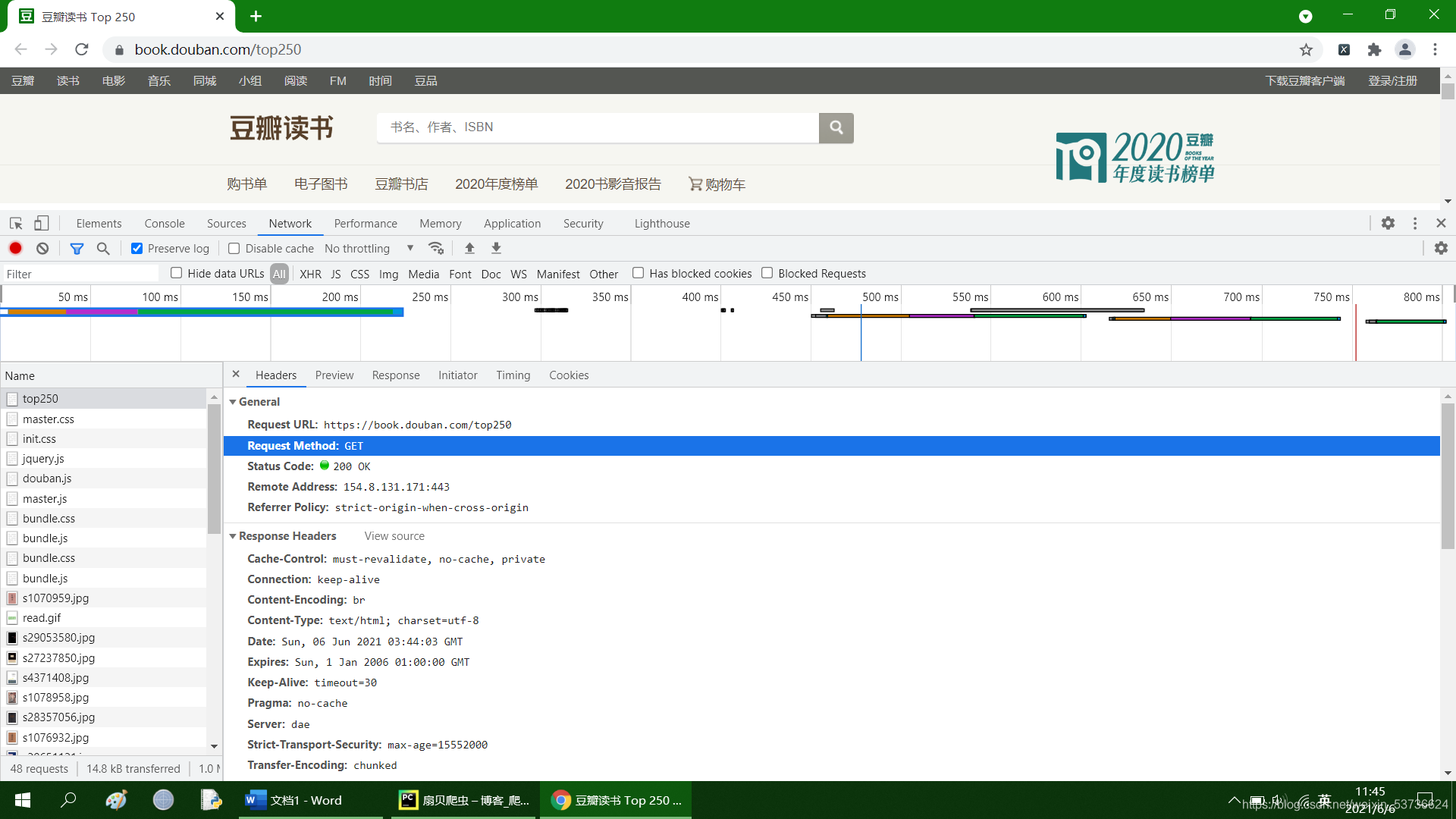Stop recording the network log
1456x819 pixels.
(x=15, y=248)
